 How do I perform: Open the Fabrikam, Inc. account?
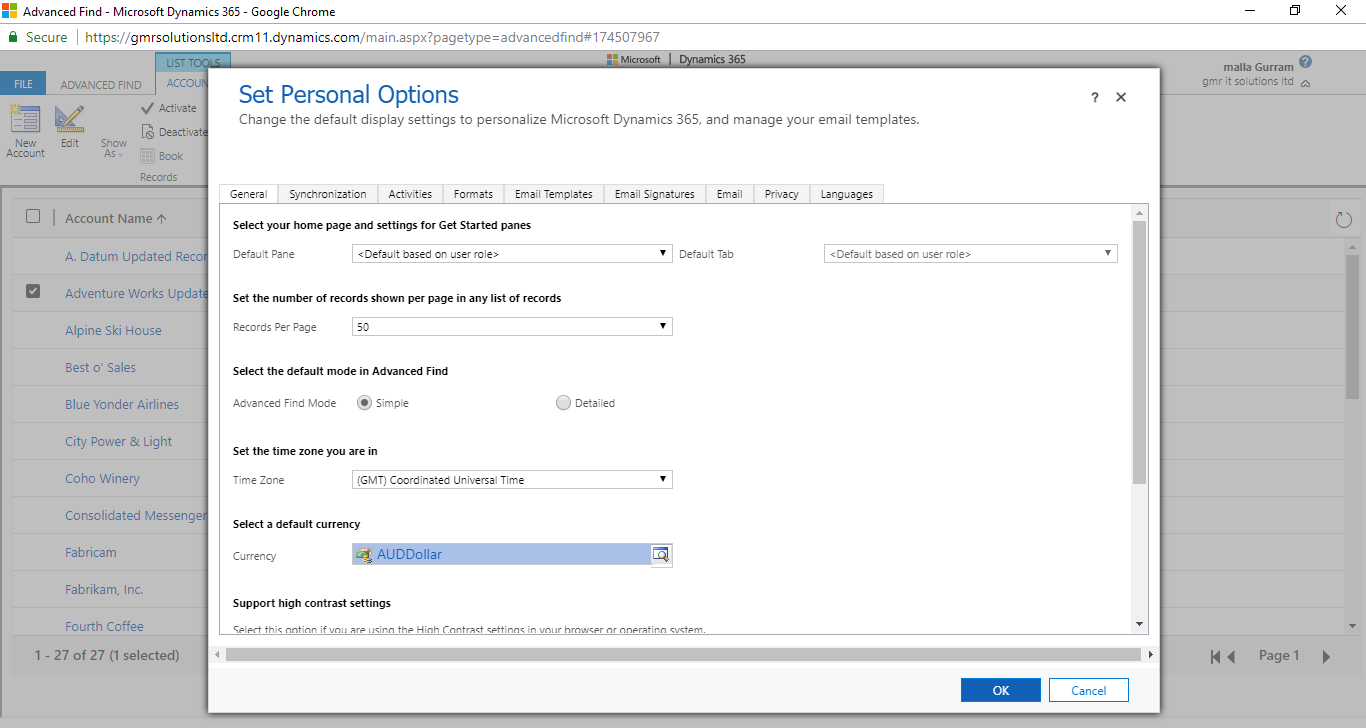pyautogui.click(x=104, y=589)
